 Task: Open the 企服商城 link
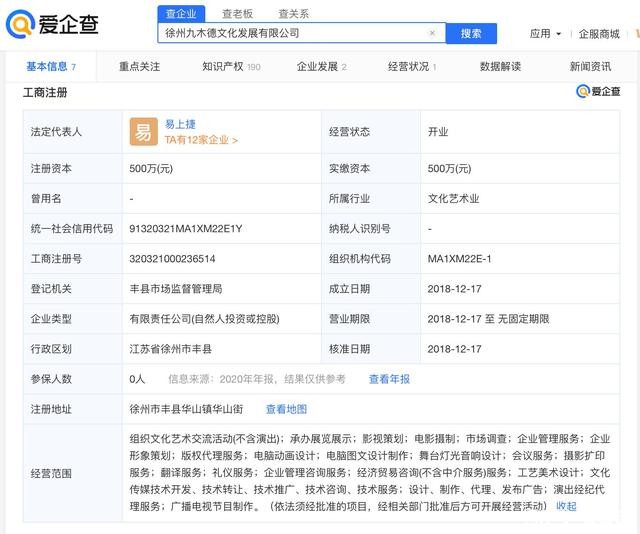point(599,34)
